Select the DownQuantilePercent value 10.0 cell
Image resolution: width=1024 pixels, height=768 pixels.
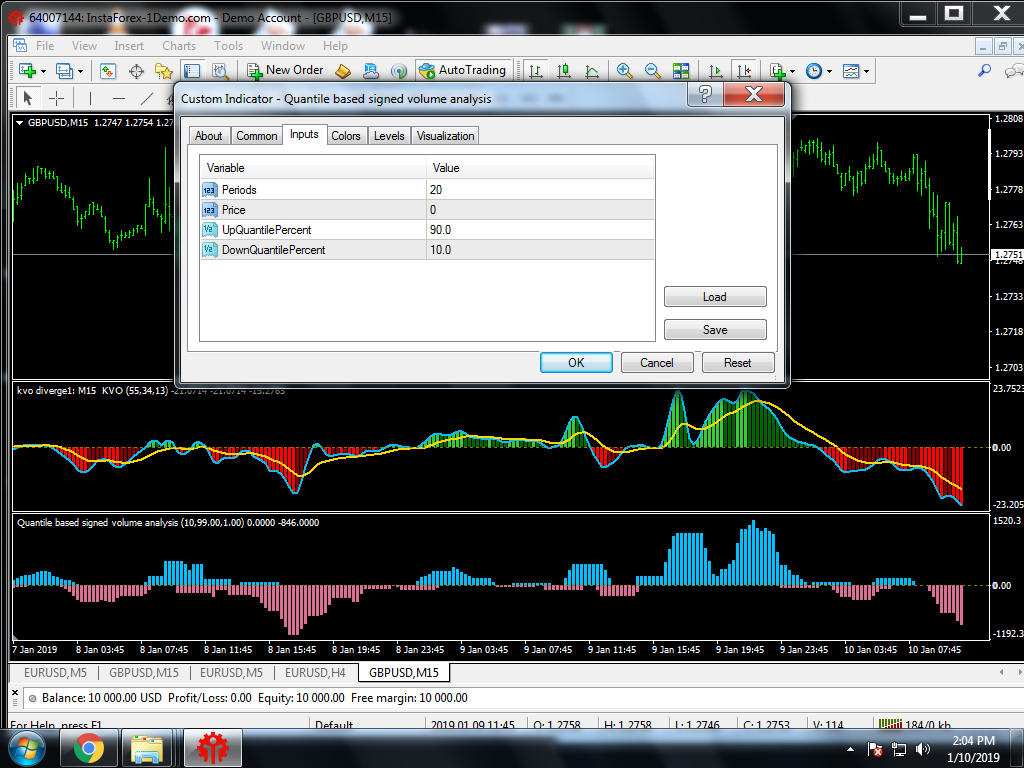pyautogui.click(x=540, y=249)
